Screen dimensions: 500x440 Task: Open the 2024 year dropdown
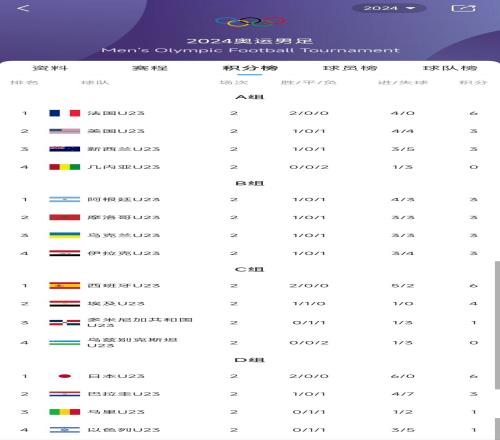click(389, 8)
